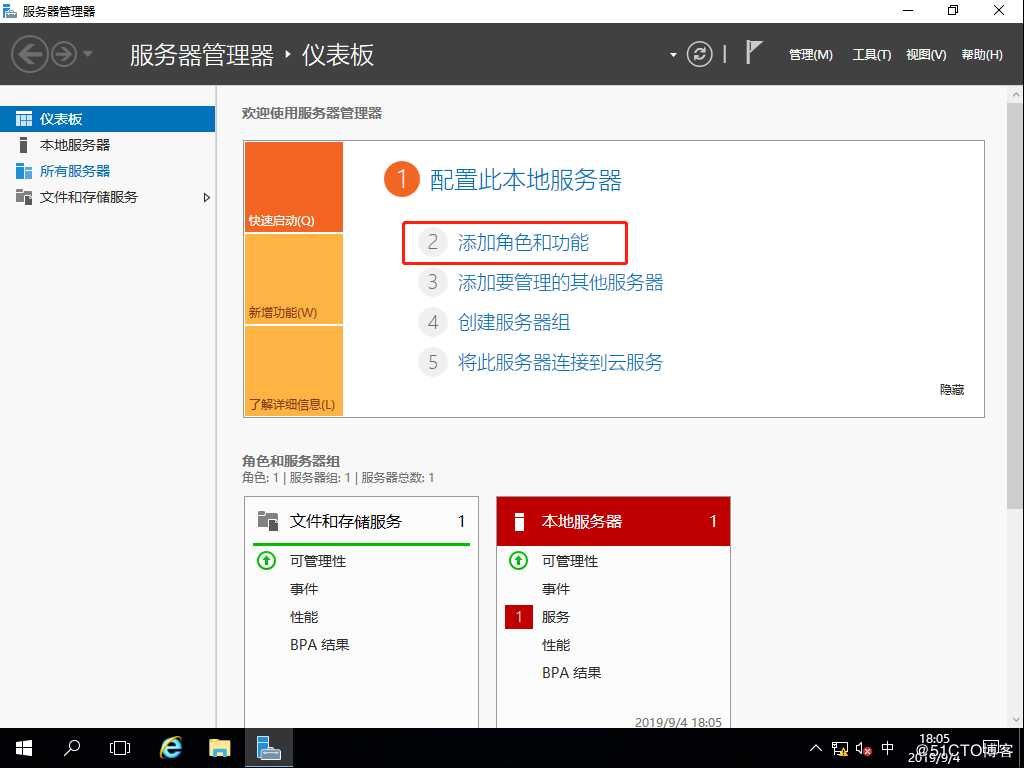The image size is (1024, 768).
Task: Click green status icon in 文件和存储服务 tile
Action: [266, 560]
